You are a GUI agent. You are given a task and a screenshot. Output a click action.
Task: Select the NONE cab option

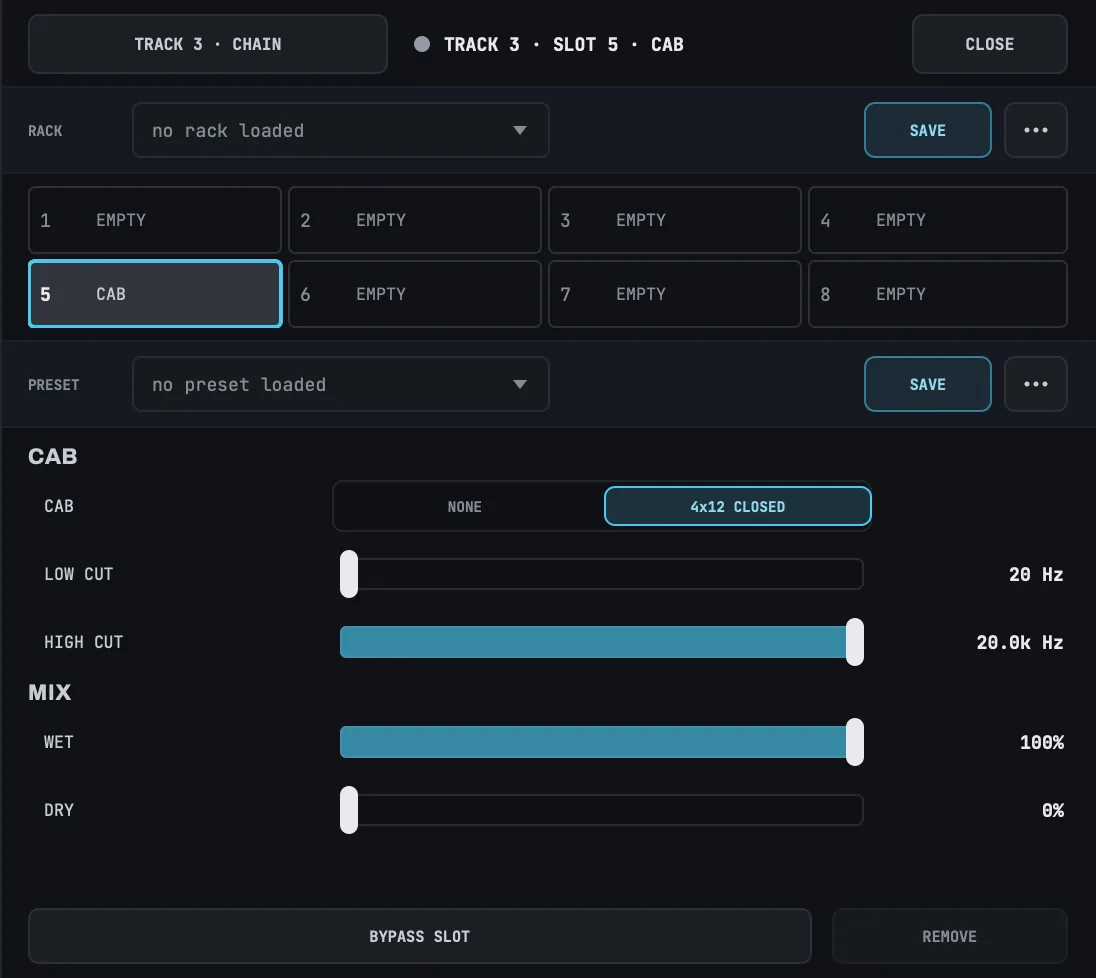(464, 506)
